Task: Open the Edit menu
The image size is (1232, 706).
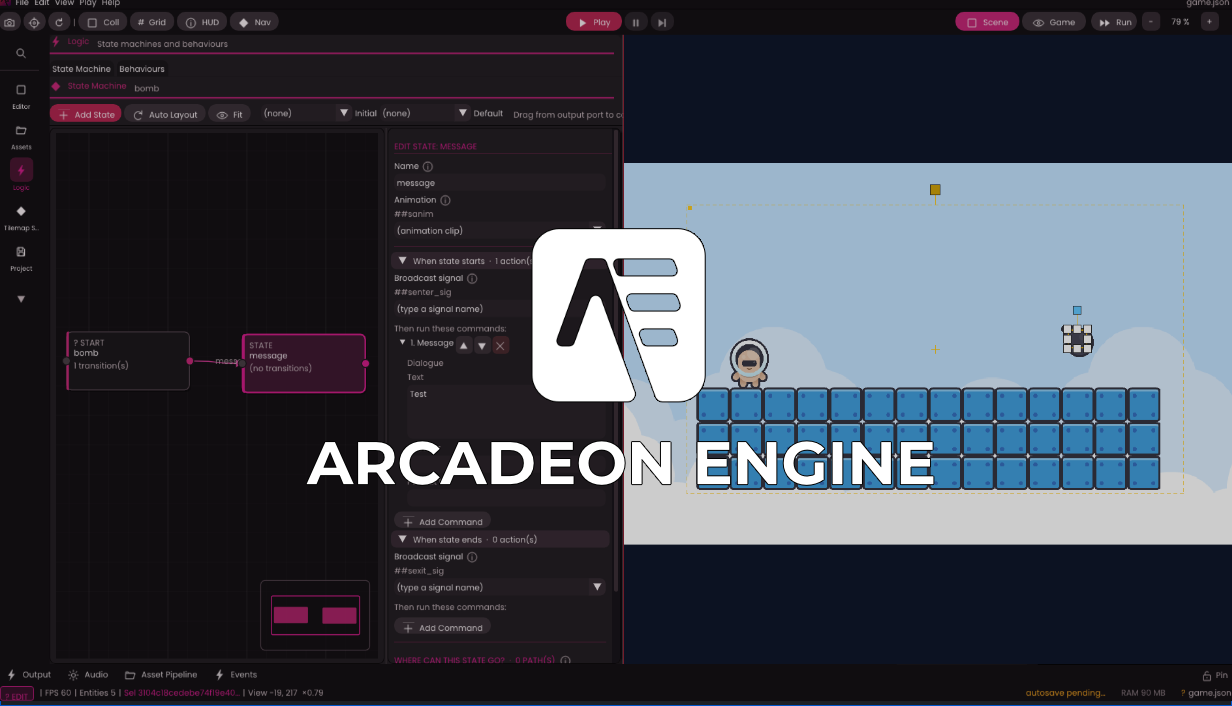Action: click(42, 4)
